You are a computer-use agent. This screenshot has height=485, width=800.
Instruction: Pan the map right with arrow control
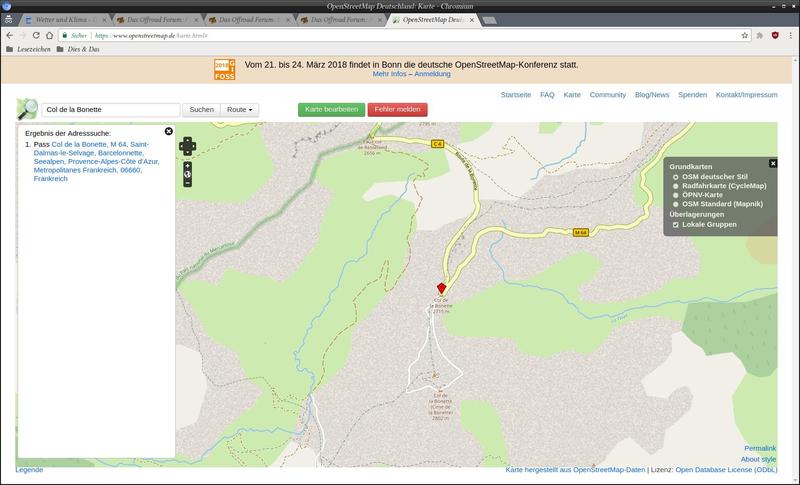(x=193, y=146)
